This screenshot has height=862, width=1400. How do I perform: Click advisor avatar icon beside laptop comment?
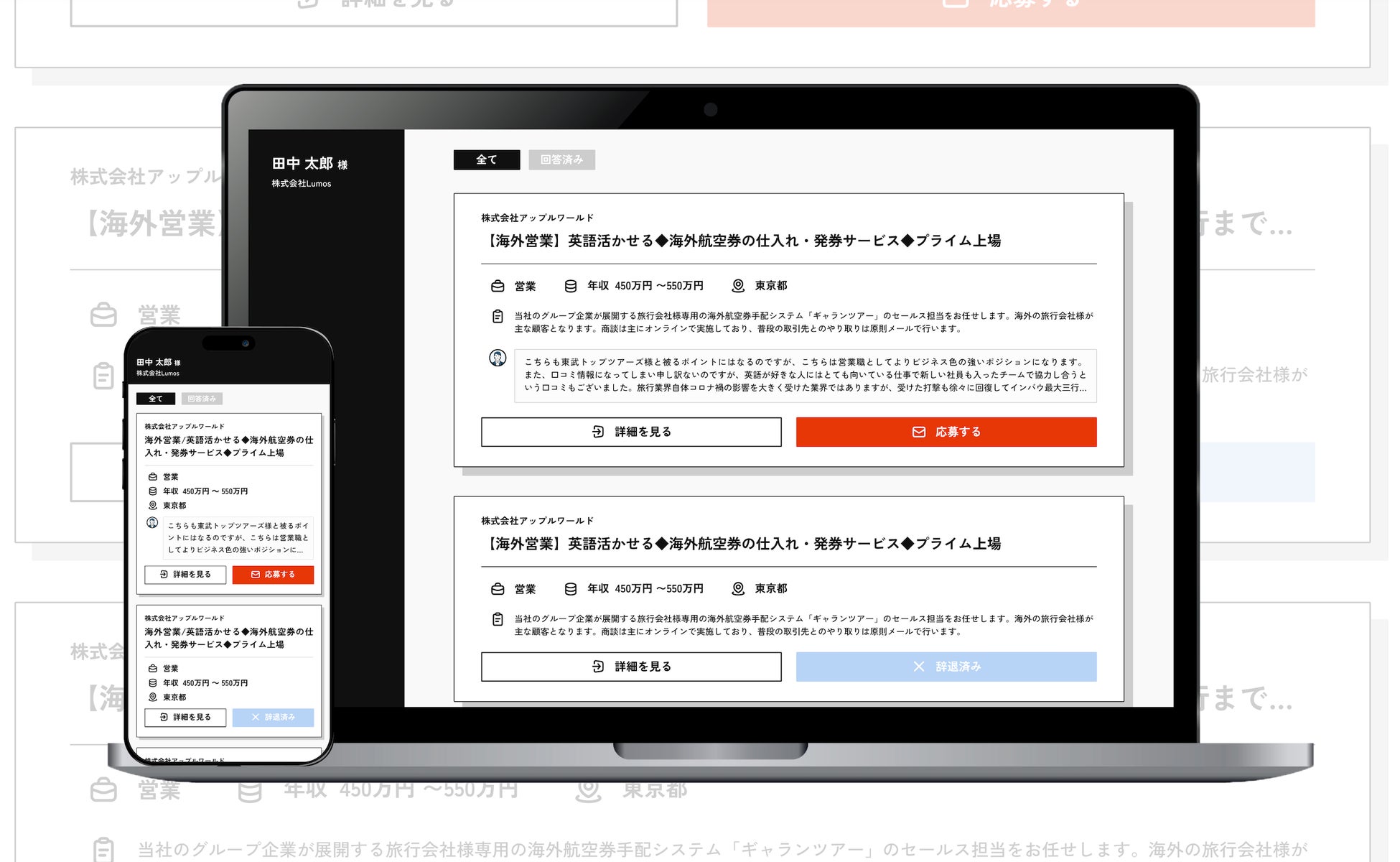[498, 358]
